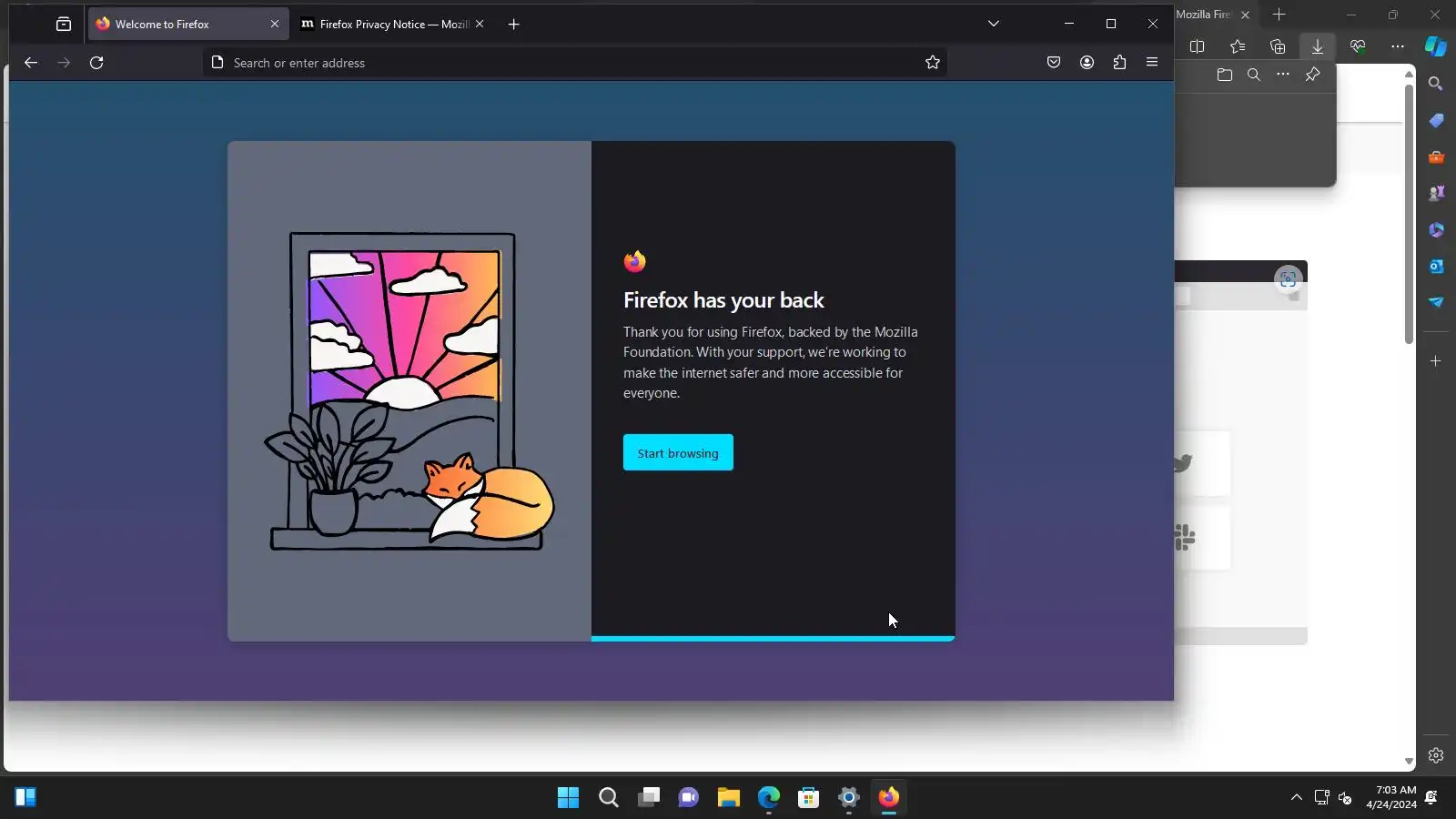Open Edge Collections
This screenshot has width=1456, height=819.
pos(1278,46)
